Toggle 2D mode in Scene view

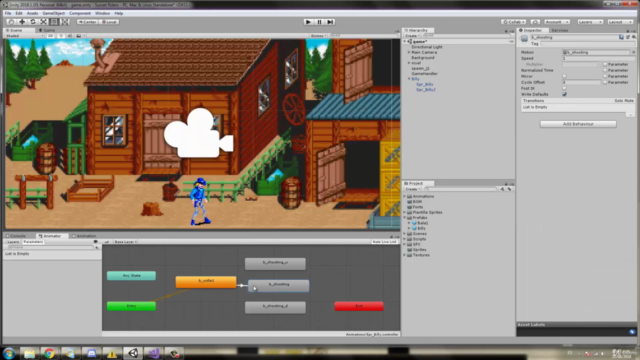(51, 36)
